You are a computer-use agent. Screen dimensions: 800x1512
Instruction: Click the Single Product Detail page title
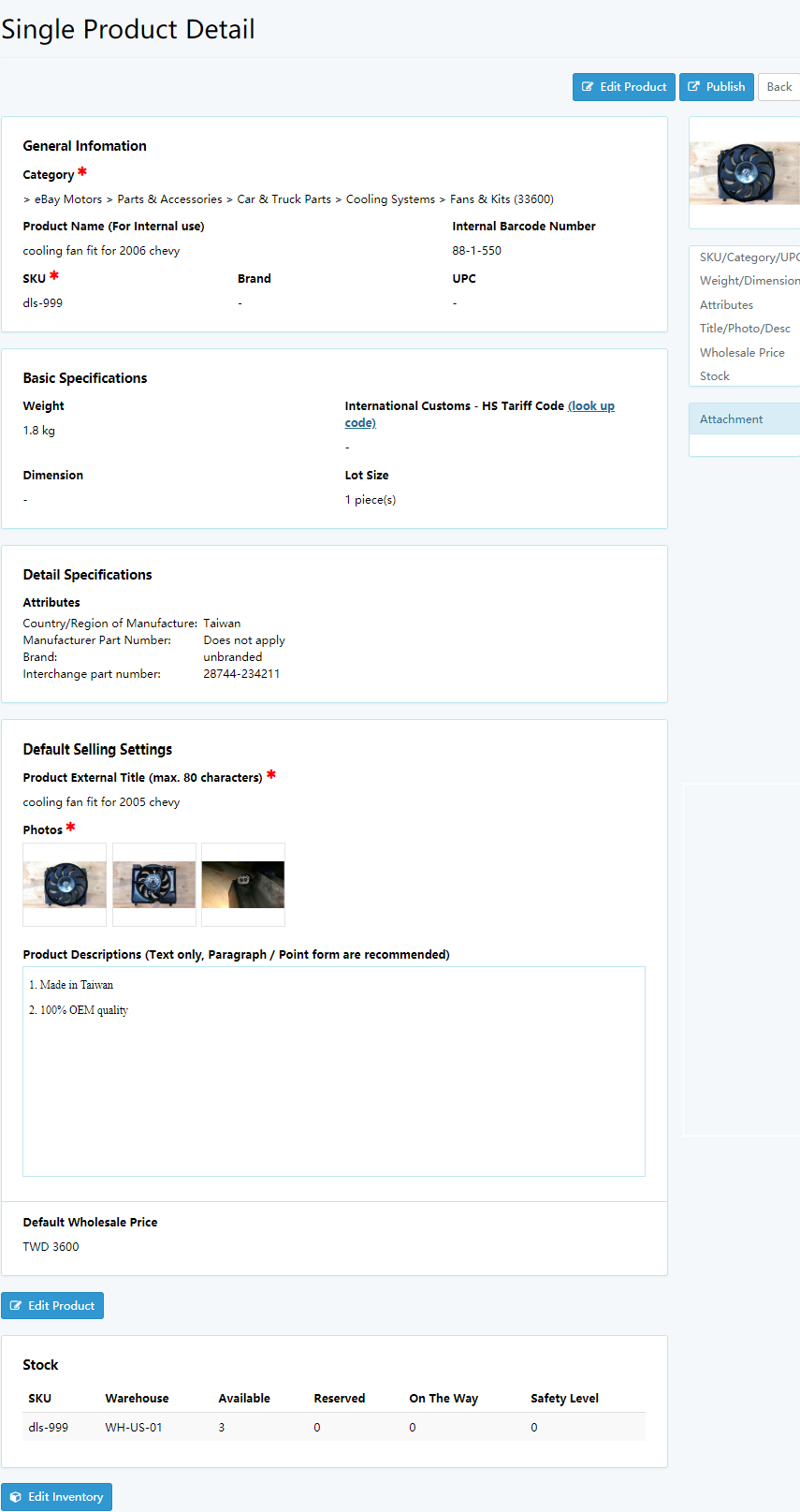coord(127,29)
